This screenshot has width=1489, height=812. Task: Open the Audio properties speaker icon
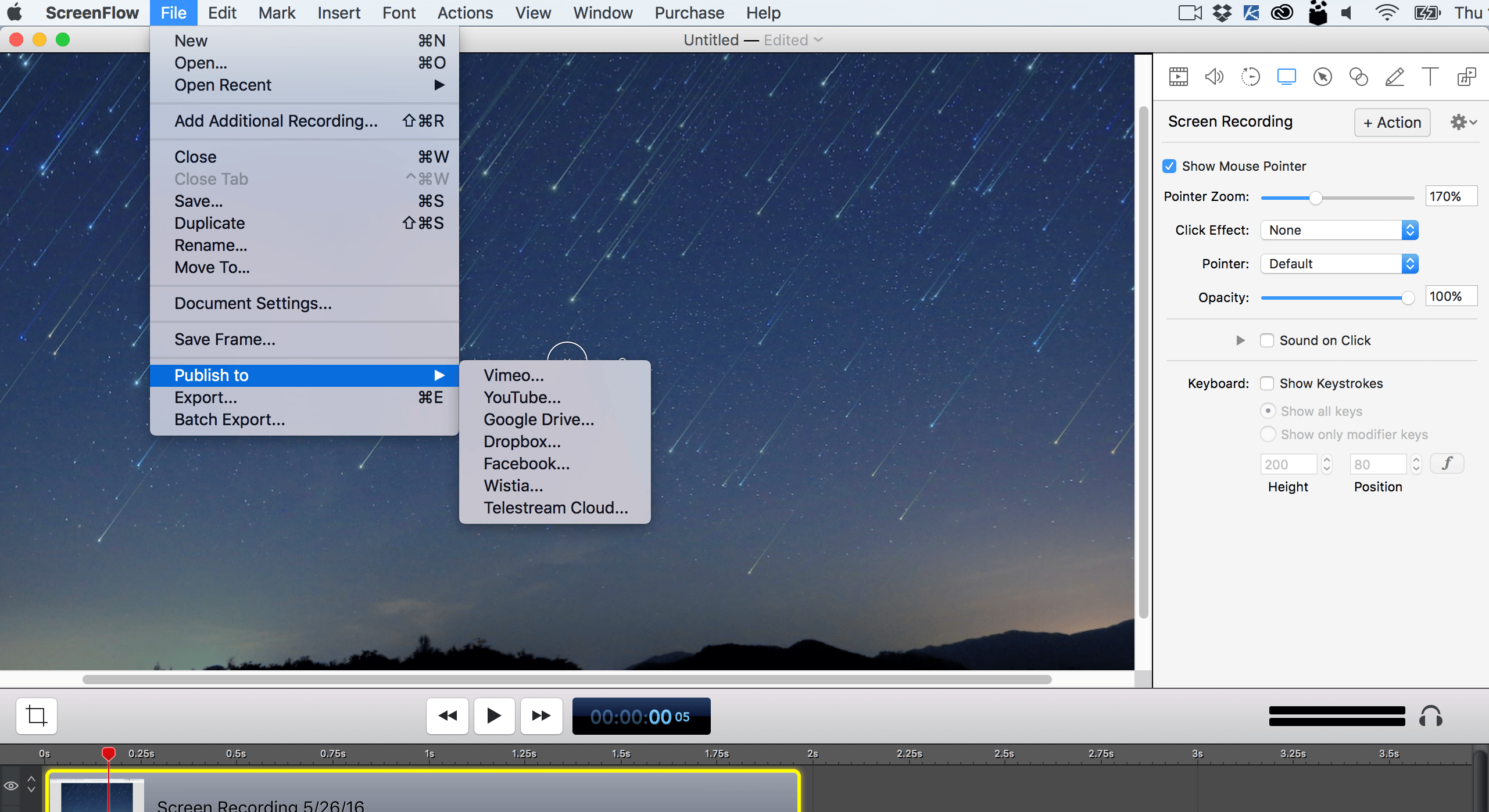tap(1214, 77)
